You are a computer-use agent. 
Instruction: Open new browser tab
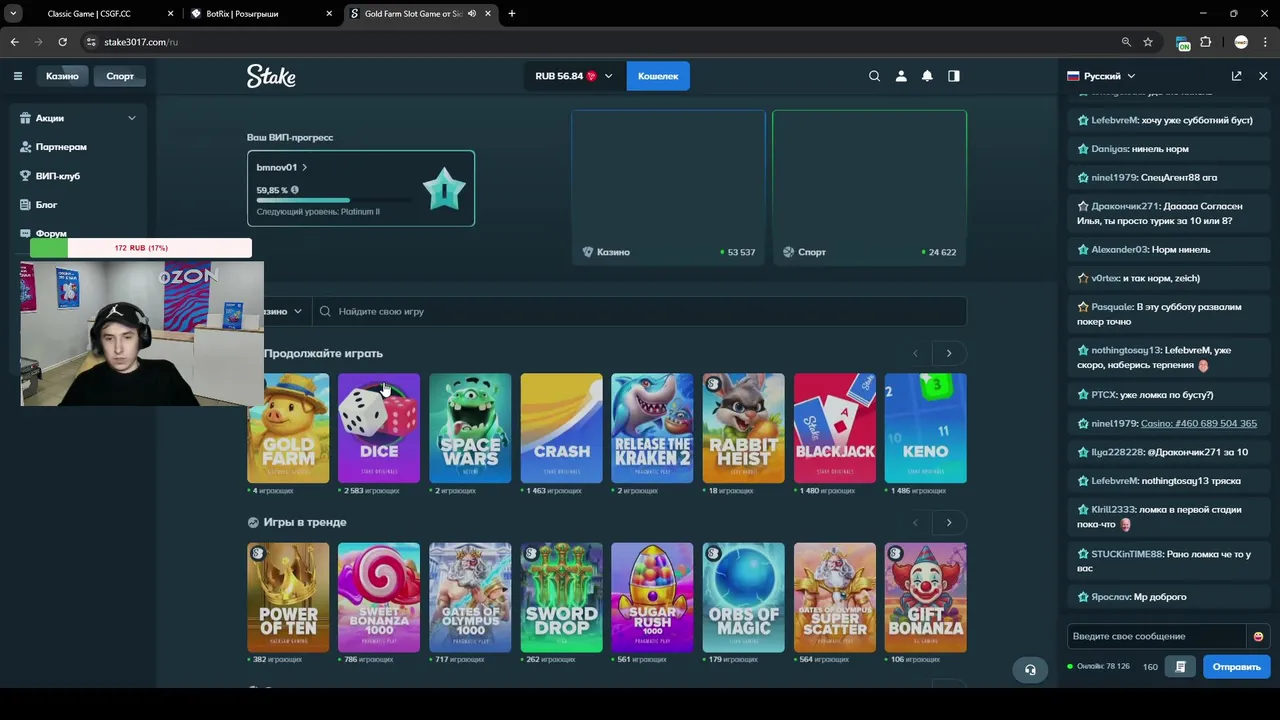click(x=512, y=14)
